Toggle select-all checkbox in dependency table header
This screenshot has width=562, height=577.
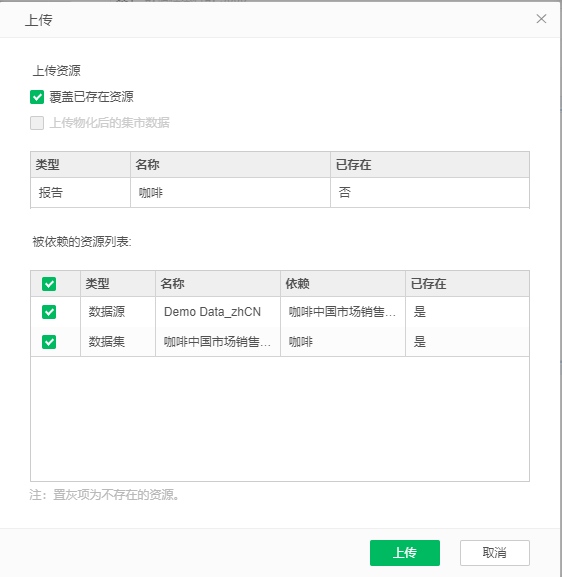coord(49,284)
